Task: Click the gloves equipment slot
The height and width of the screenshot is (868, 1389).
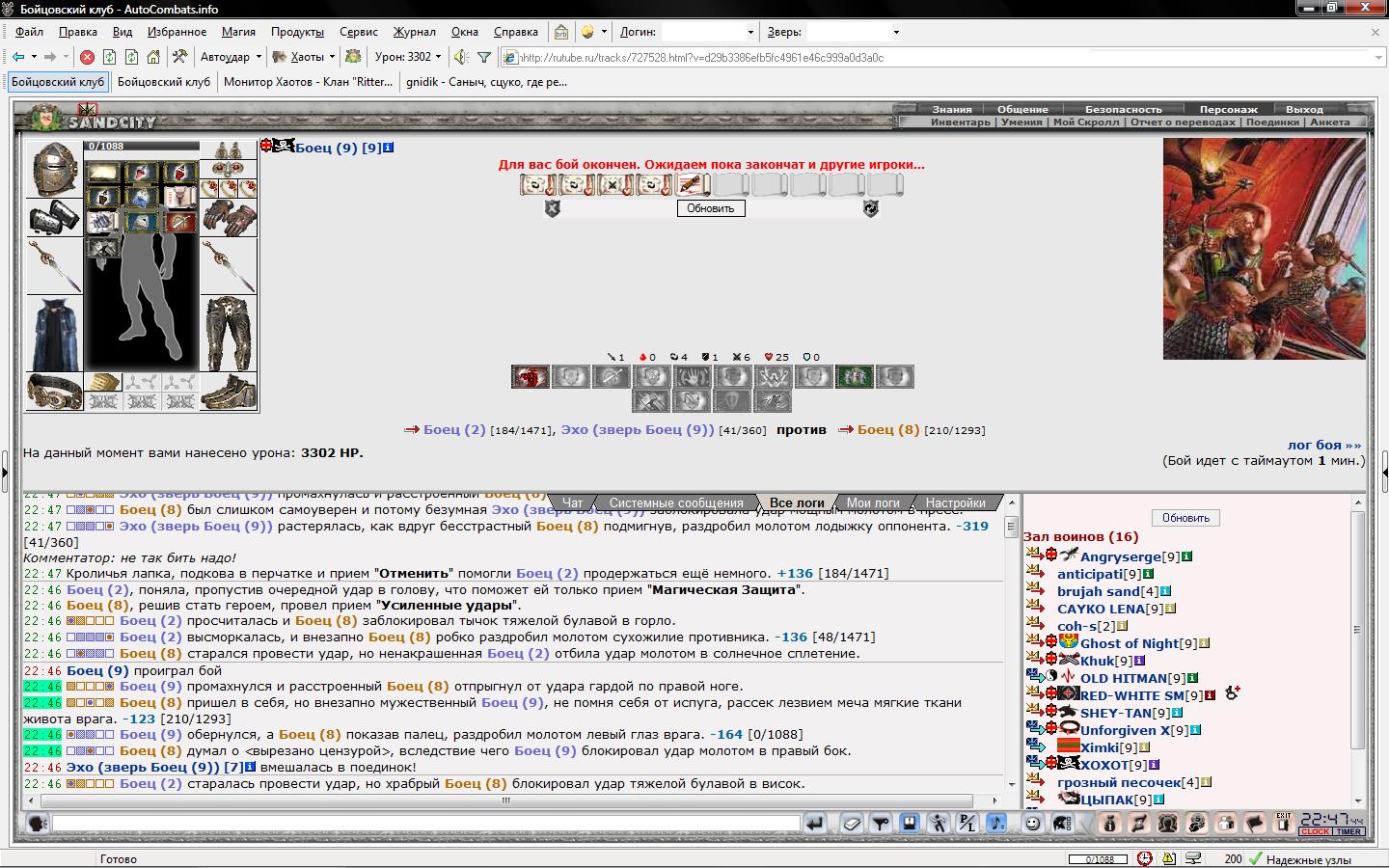Action: point(229,218)
